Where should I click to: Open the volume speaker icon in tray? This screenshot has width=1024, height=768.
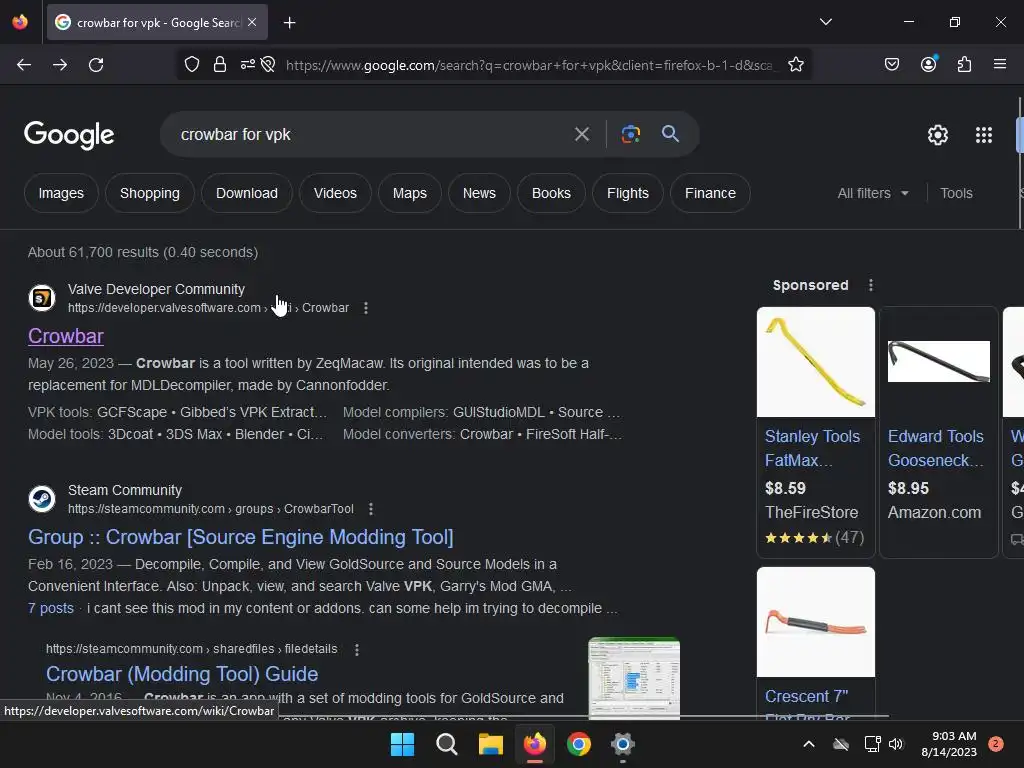[x=896, y=744]
